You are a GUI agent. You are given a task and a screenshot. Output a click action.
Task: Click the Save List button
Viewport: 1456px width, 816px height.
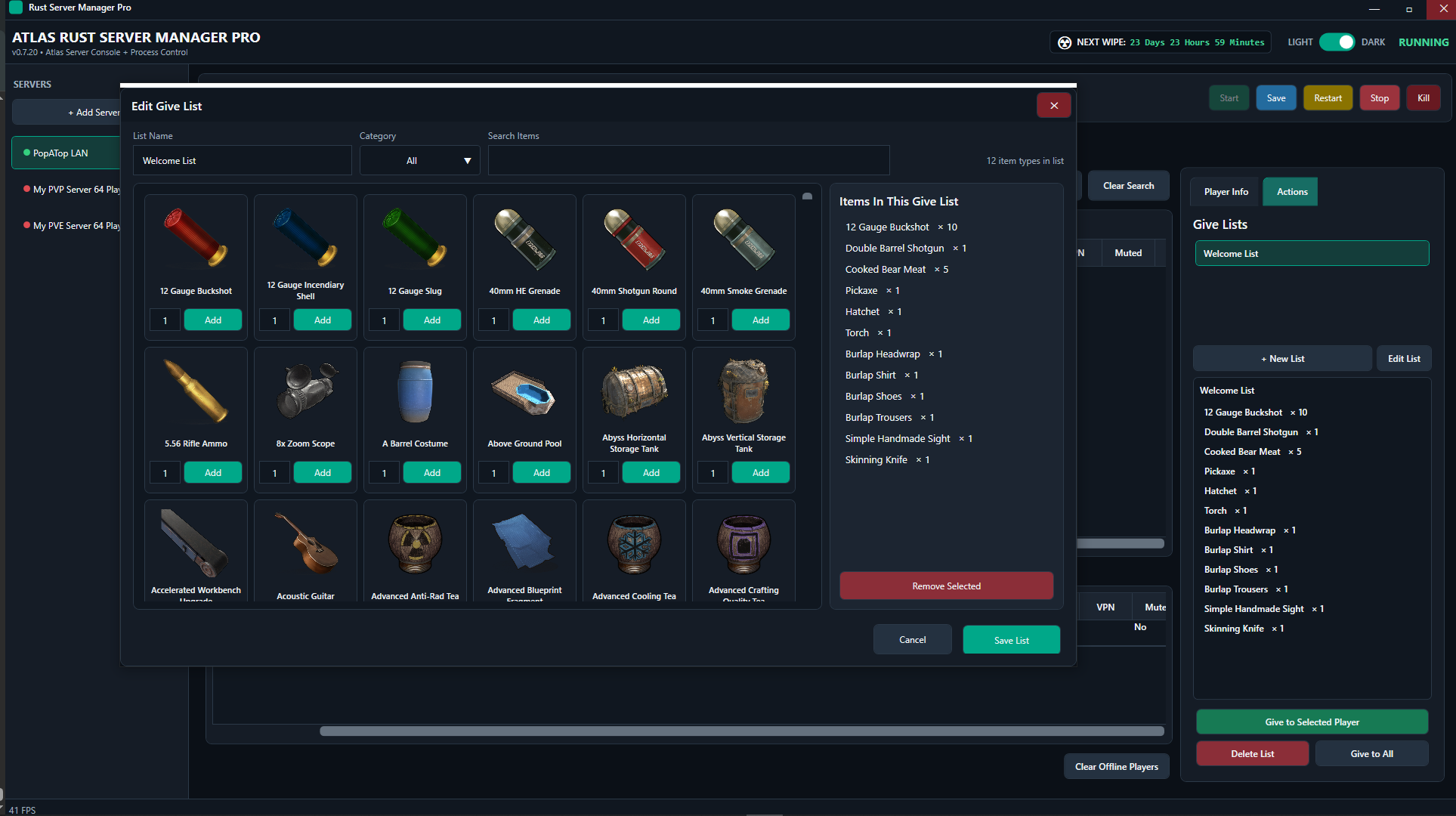1011,640
